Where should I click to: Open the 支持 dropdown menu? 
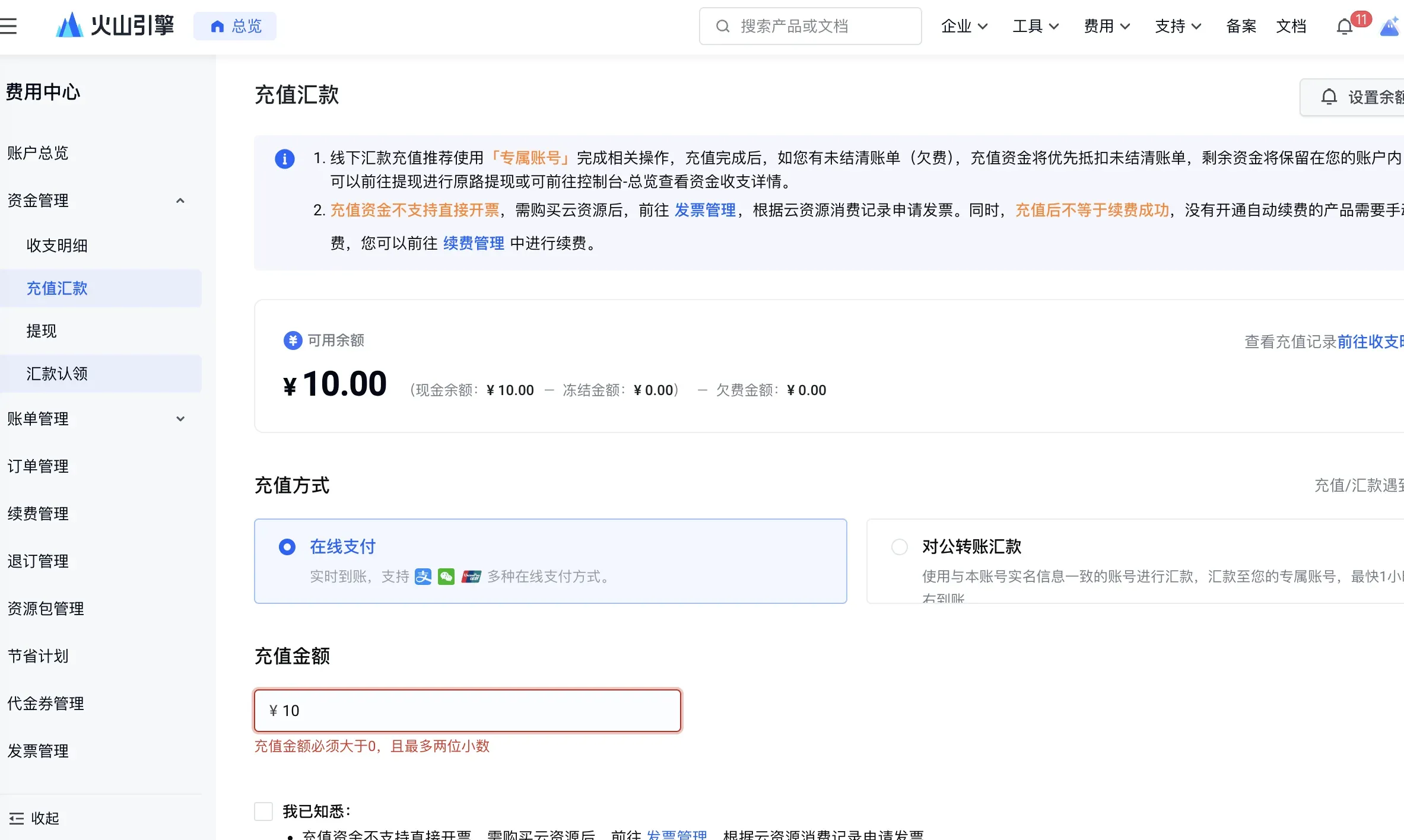1179,26
